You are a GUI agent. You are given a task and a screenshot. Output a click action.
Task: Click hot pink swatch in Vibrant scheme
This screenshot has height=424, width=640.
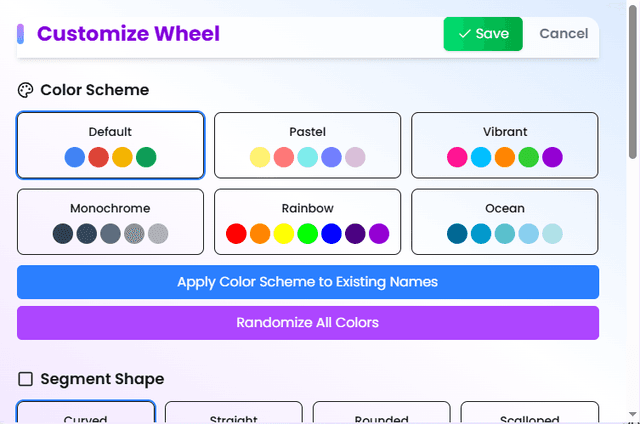(x=457, y=157)
